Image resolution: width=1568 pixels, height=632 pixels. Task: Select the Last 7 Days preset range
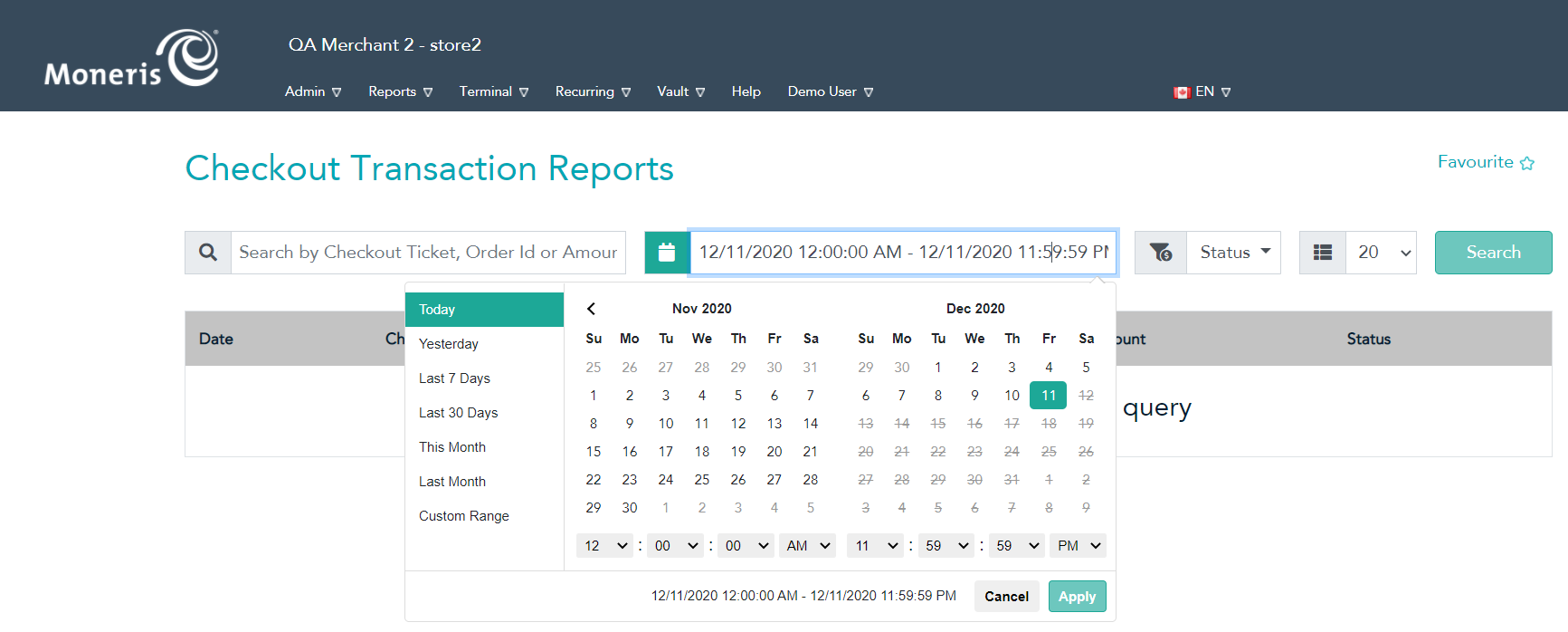[x=454, y=378]
